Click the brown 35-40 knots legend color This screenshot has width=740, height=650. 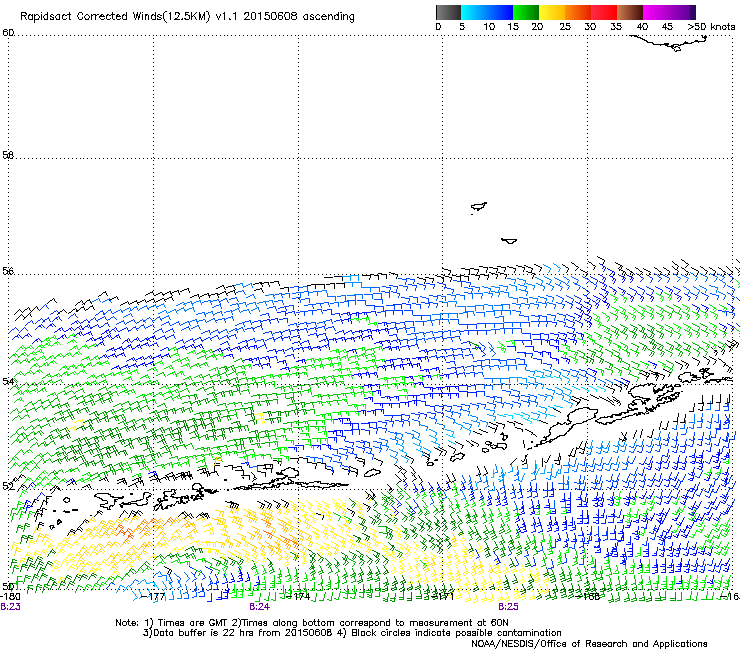click(630, 12)
